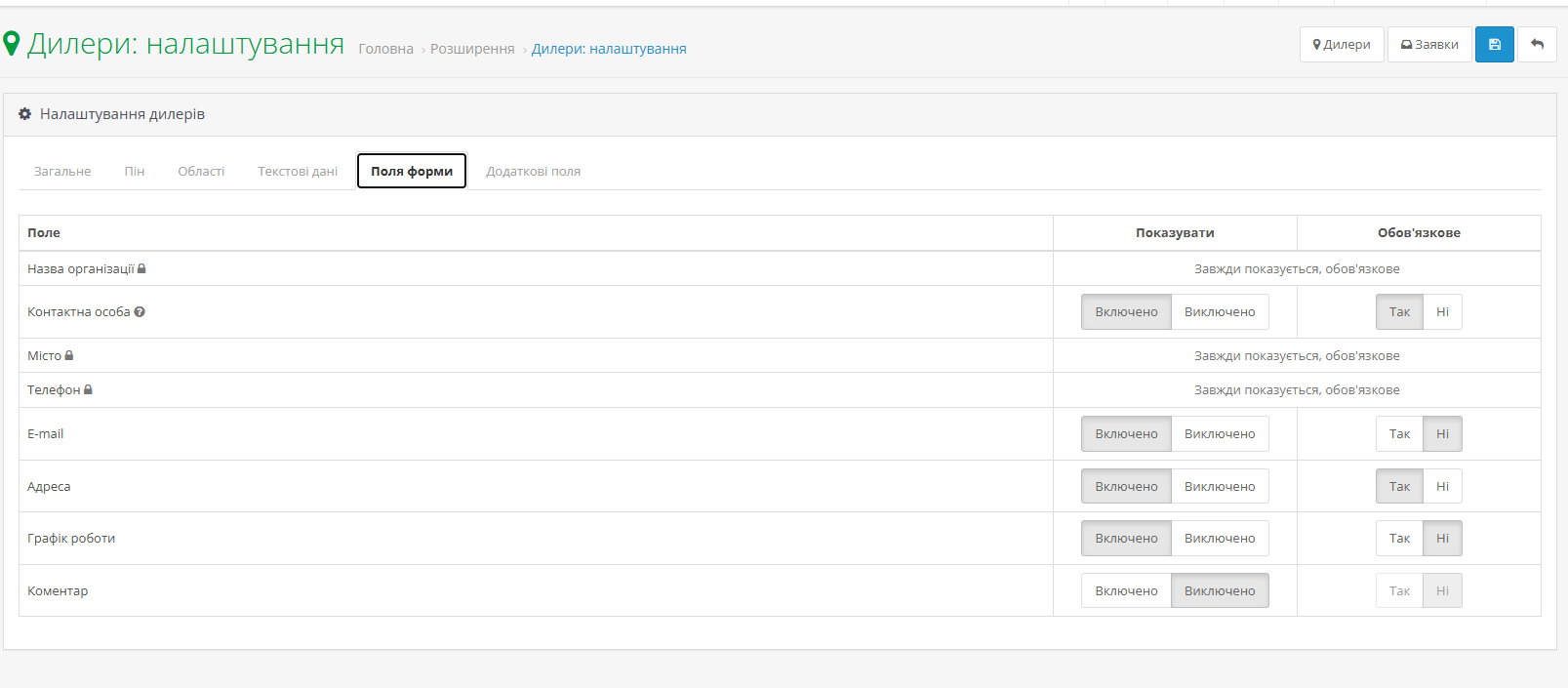This screenshot has height=688, width=1568.
Task: Click disabled Ні option in Коментар row
Action: [x=1442, y=590]
